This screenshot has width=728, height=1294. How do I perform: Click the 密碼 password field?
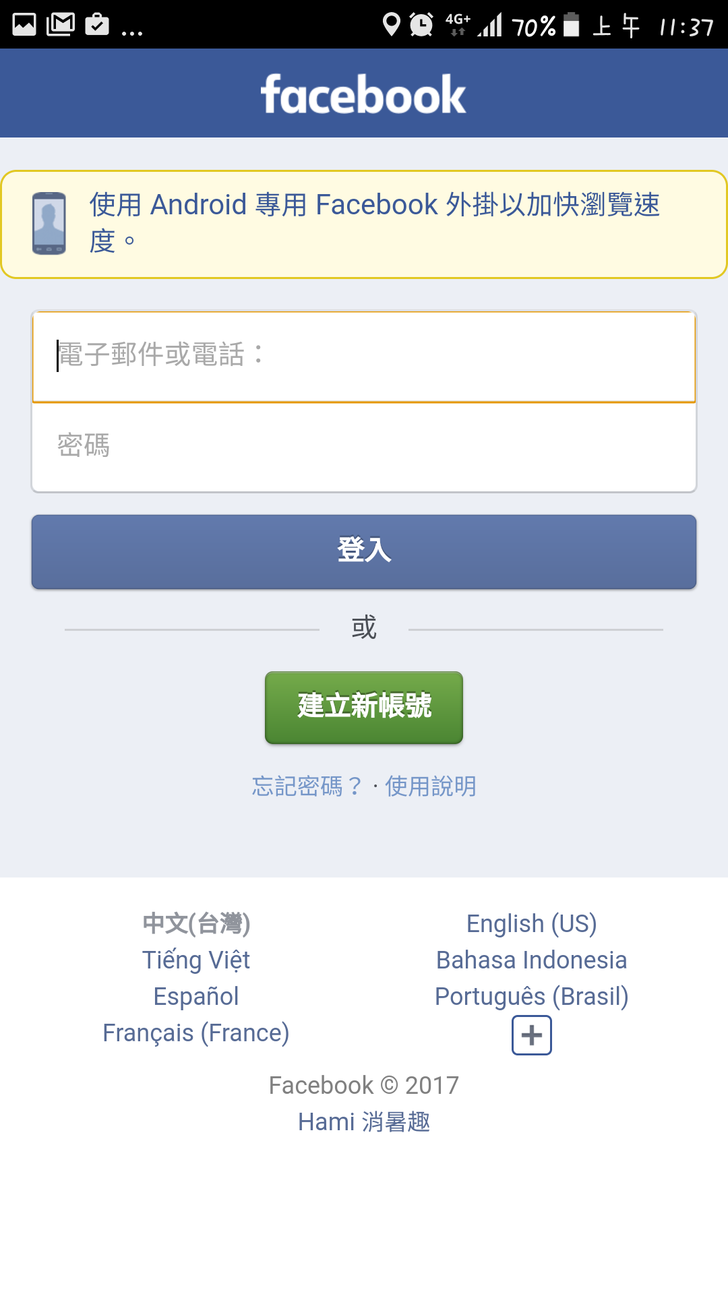(364, 446)
